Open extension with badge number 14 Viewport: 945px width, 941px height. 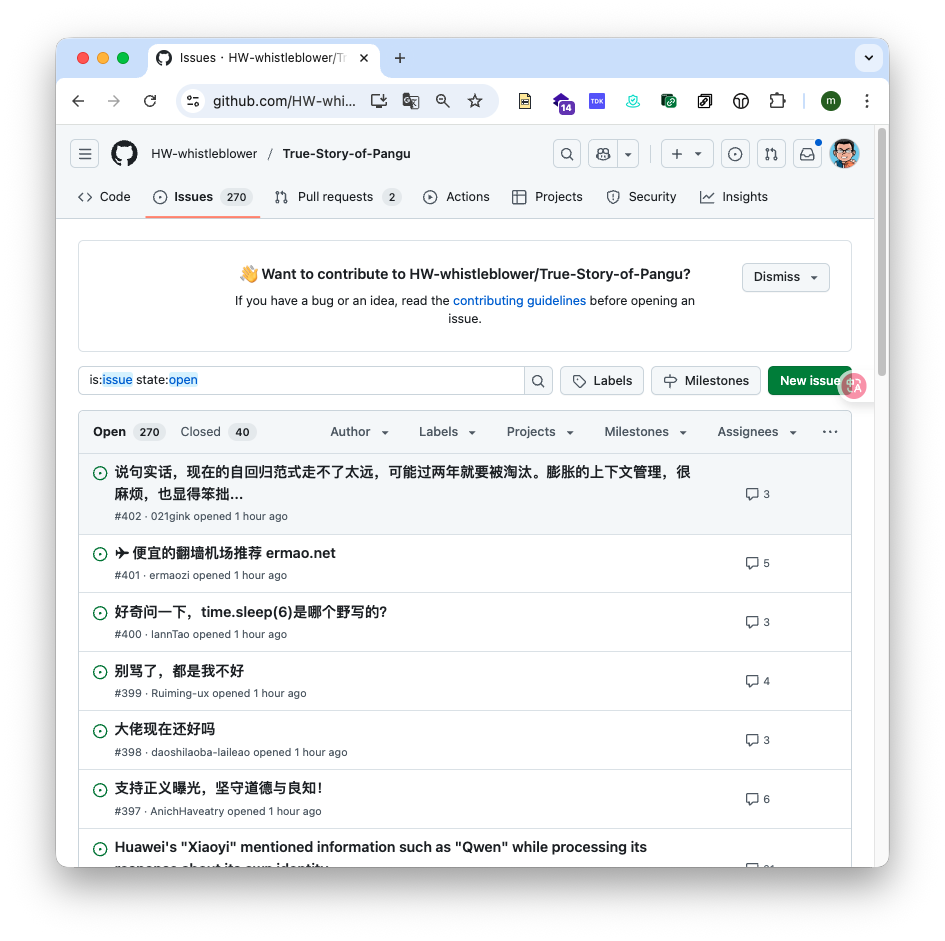coord(563,102)
